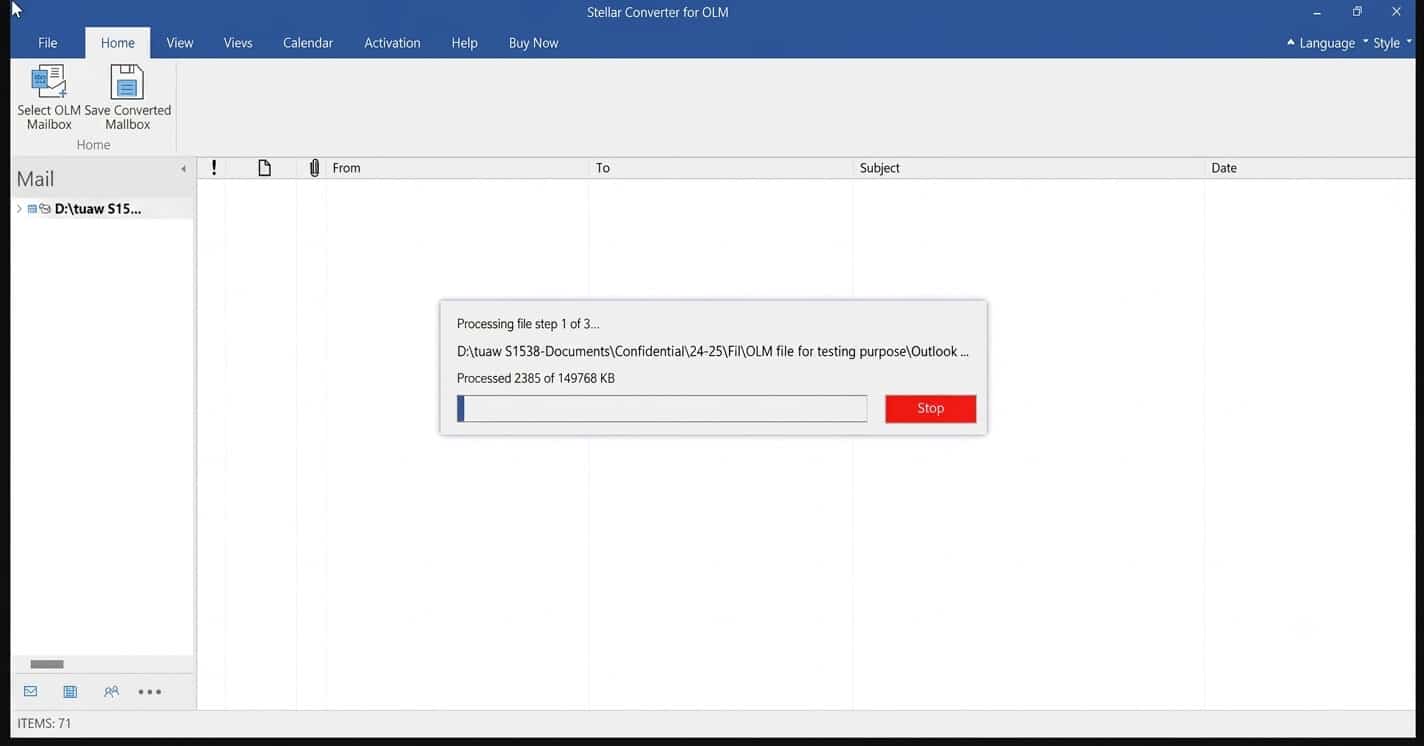
Task: Select the D:\tuaw S15... mailbox node
Action: click(98, 209)
